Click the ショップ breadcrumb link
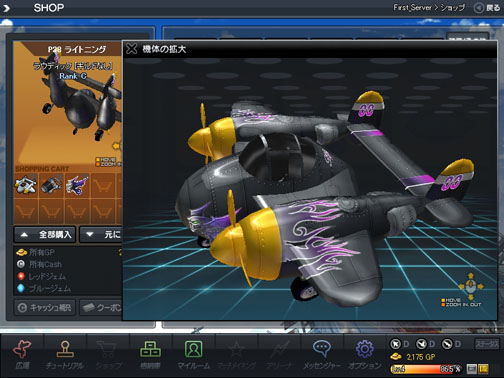 (453, 8)
